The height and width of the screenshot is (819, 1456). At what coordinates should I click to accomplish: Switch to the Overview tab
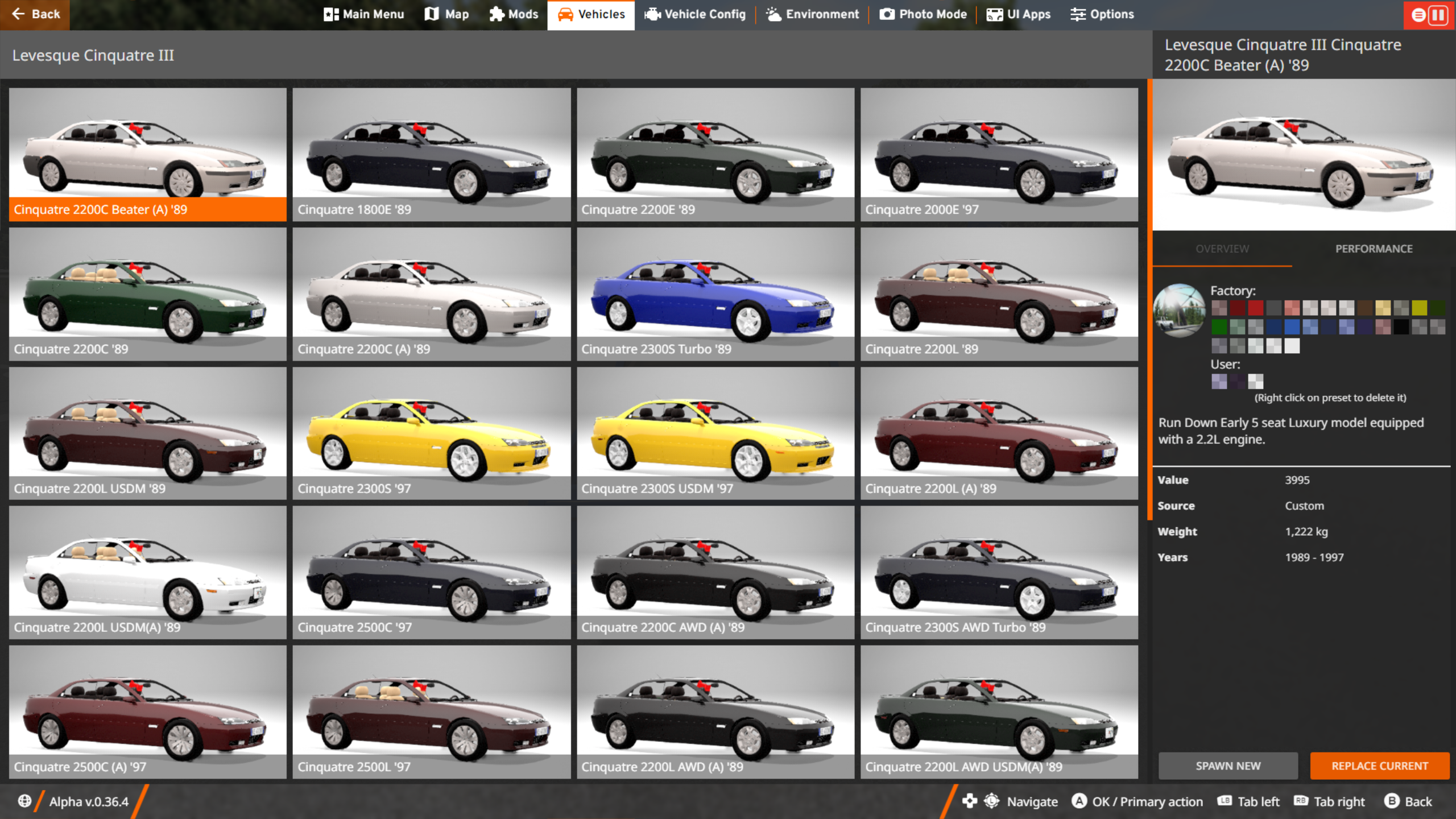1222,249
